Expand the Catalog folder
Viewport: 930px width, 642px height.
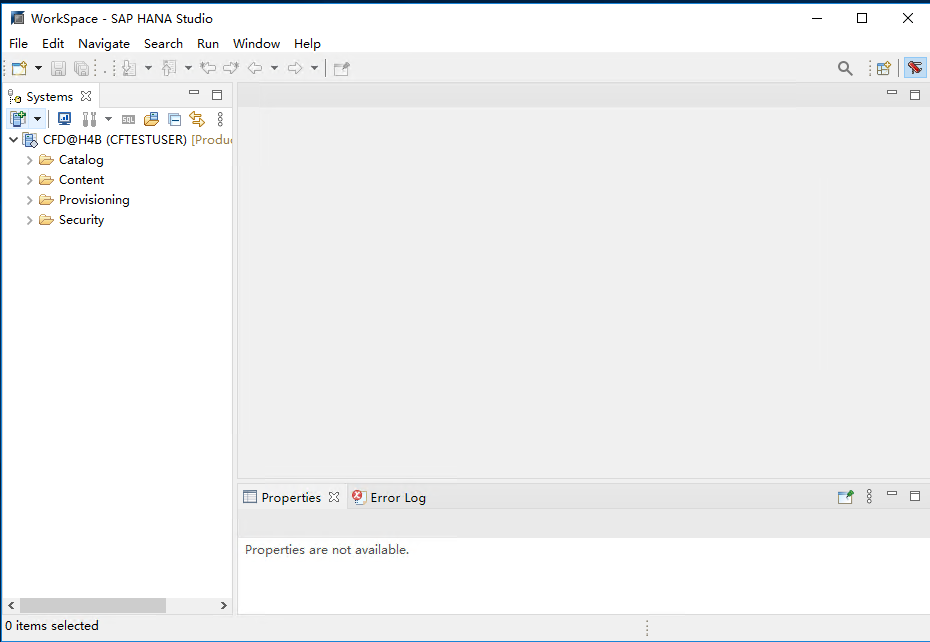pos(29,159)
